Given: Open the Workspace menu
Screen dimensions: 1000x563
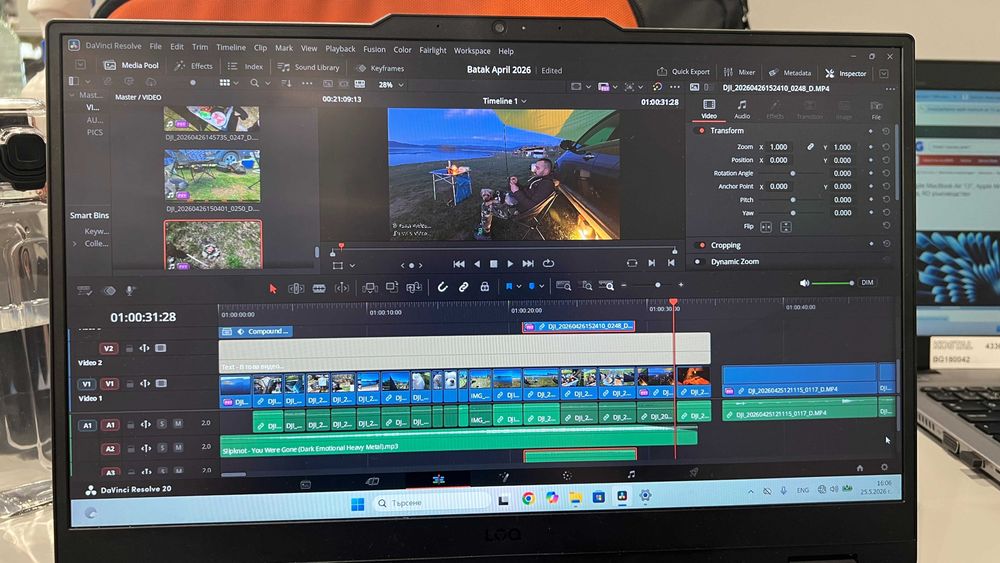Looking at the screenshot, I should coord(472,51).
